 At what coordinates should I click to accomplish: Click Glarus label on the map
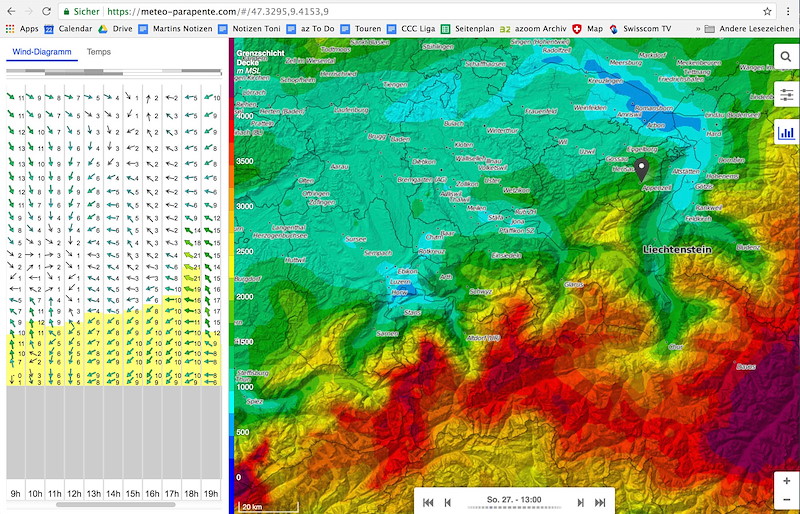click(x=574, y=284)
